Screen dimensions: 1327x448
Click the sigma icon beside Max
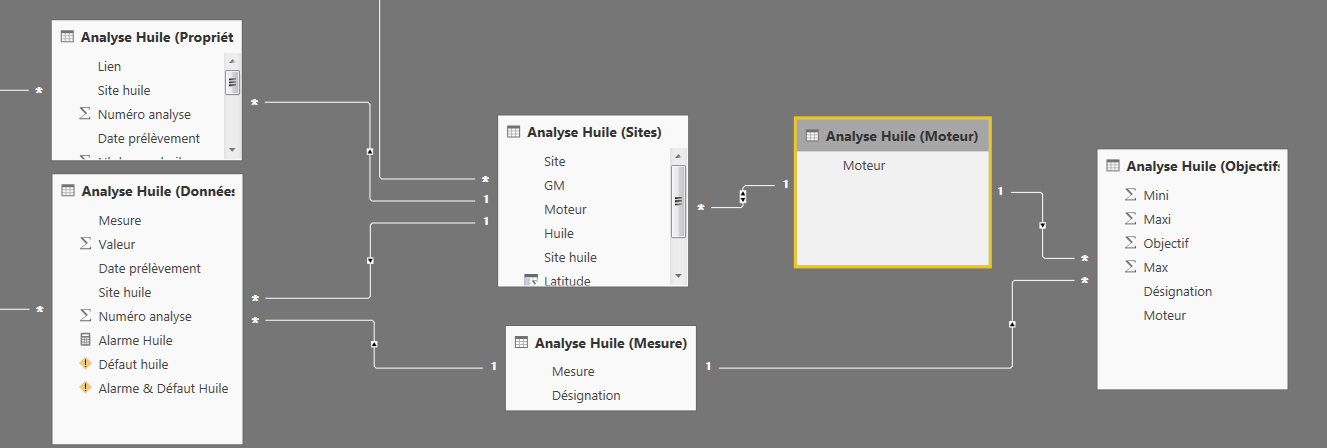(1131, 267)
